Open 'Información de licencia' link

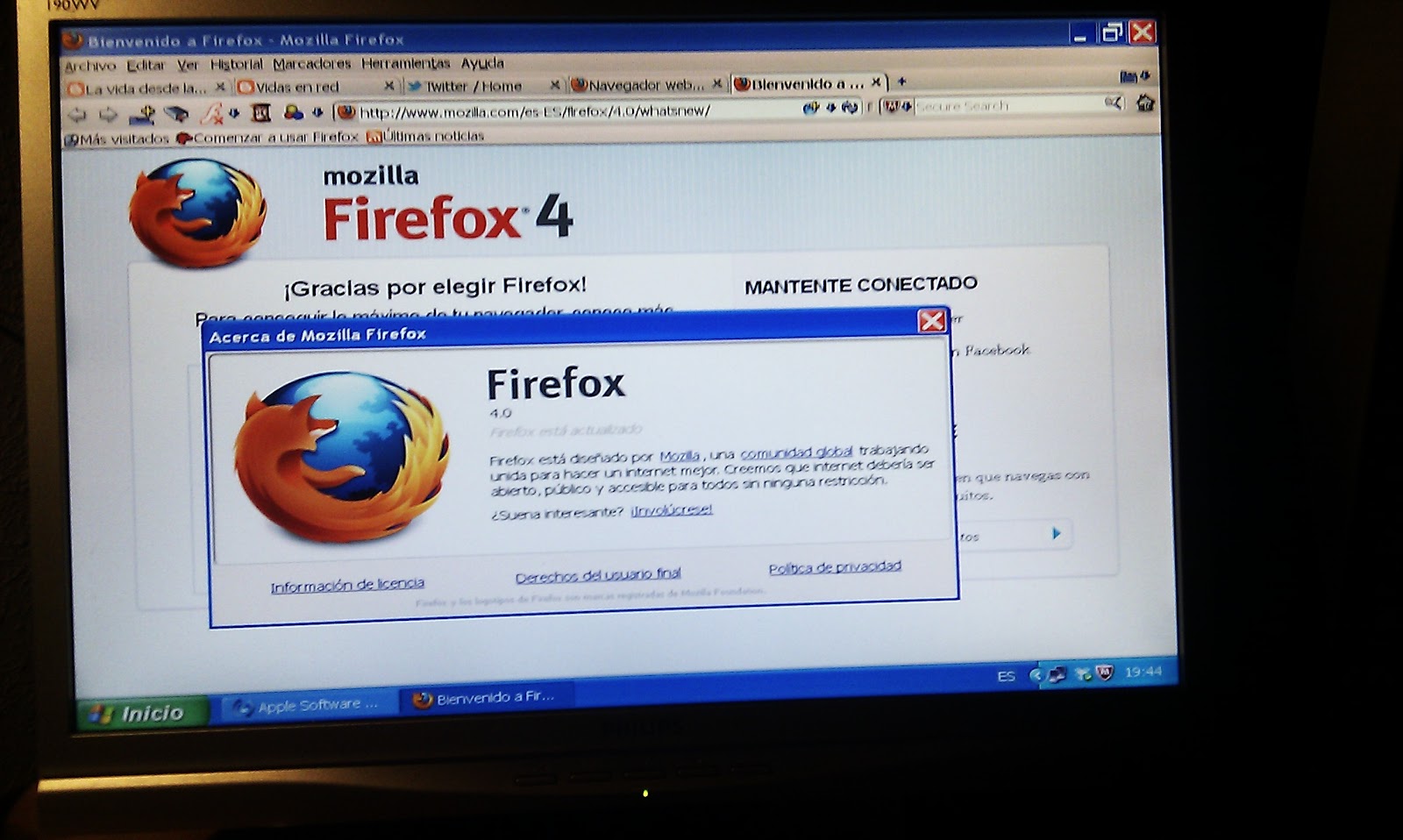click(347, 586)
